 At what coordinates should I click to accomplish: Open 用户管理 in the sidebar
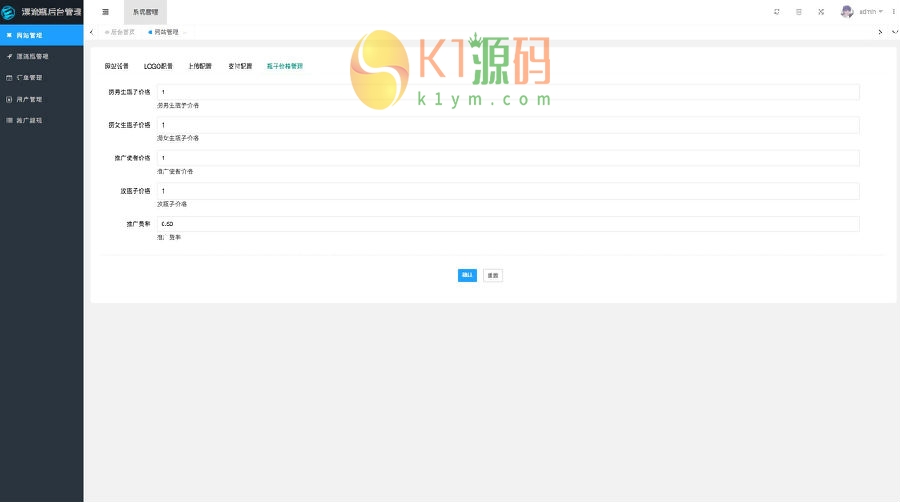(x=41, y=99)
